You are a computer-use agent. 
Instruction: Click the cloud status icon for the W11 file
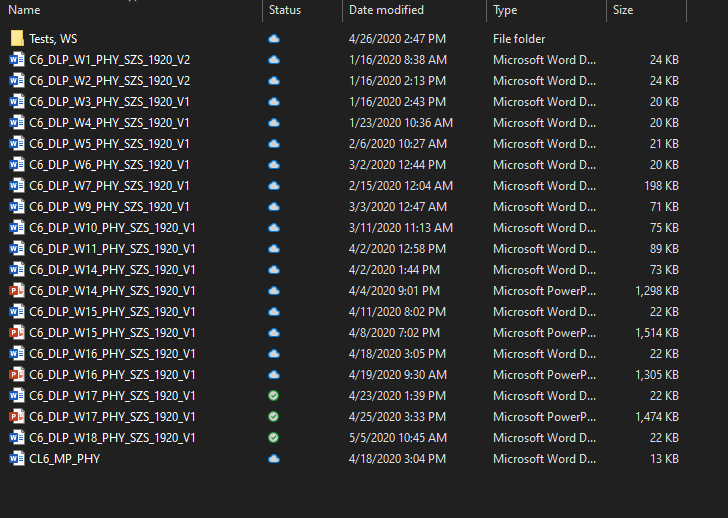click(x=274, y=249)
